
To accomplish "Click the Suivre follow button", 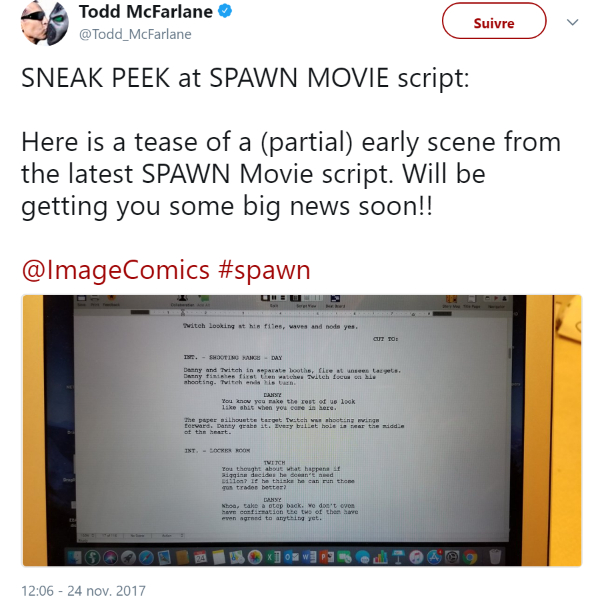I will click(494, 21).
